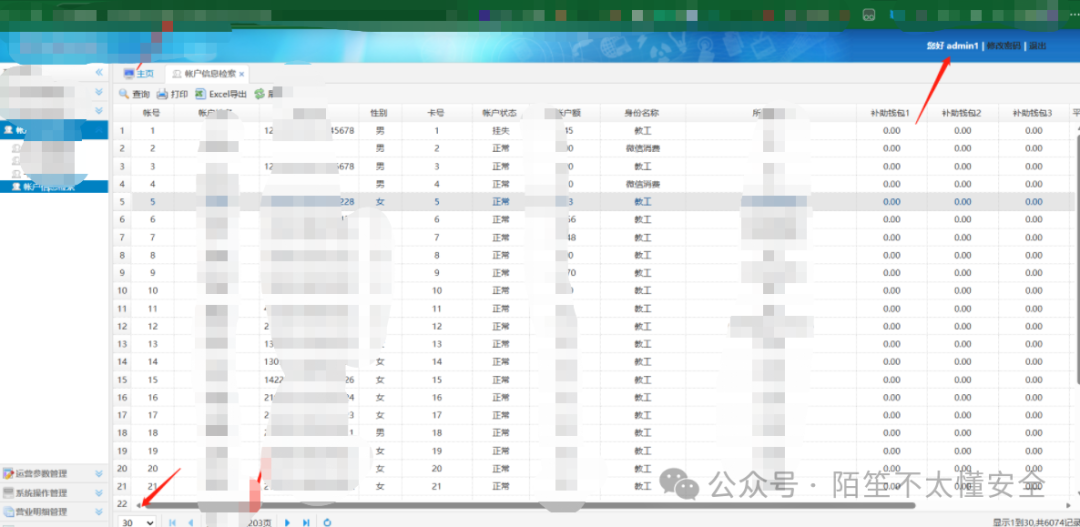Click the horizontal scrollbar thumb under the table
This screenshot has height=527, width=1080.
click(x=528, y=505)
